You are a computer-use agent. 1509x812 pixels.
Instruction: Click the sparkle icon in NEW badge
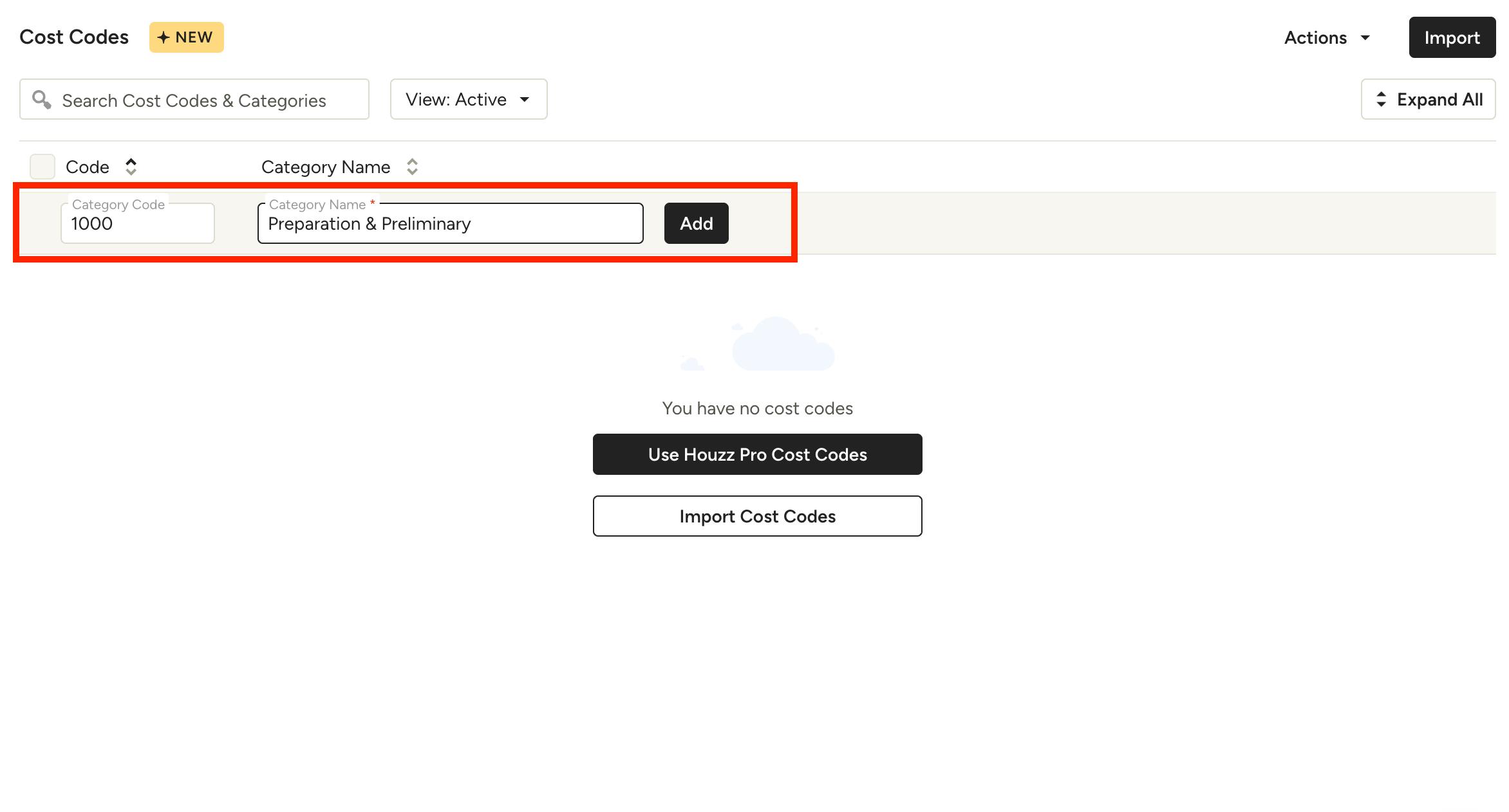pyautogui.click(x=164, y=38)
